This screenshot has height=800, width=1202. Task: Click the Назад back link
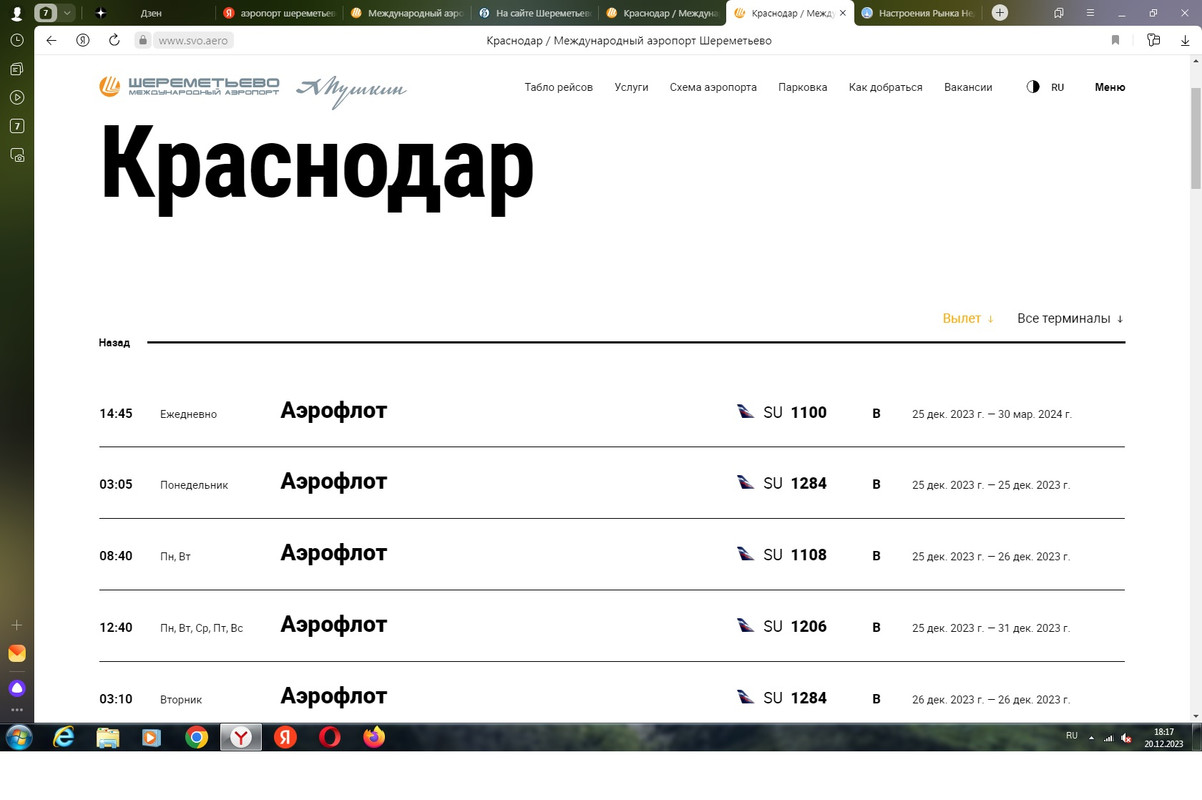point(114,342)
